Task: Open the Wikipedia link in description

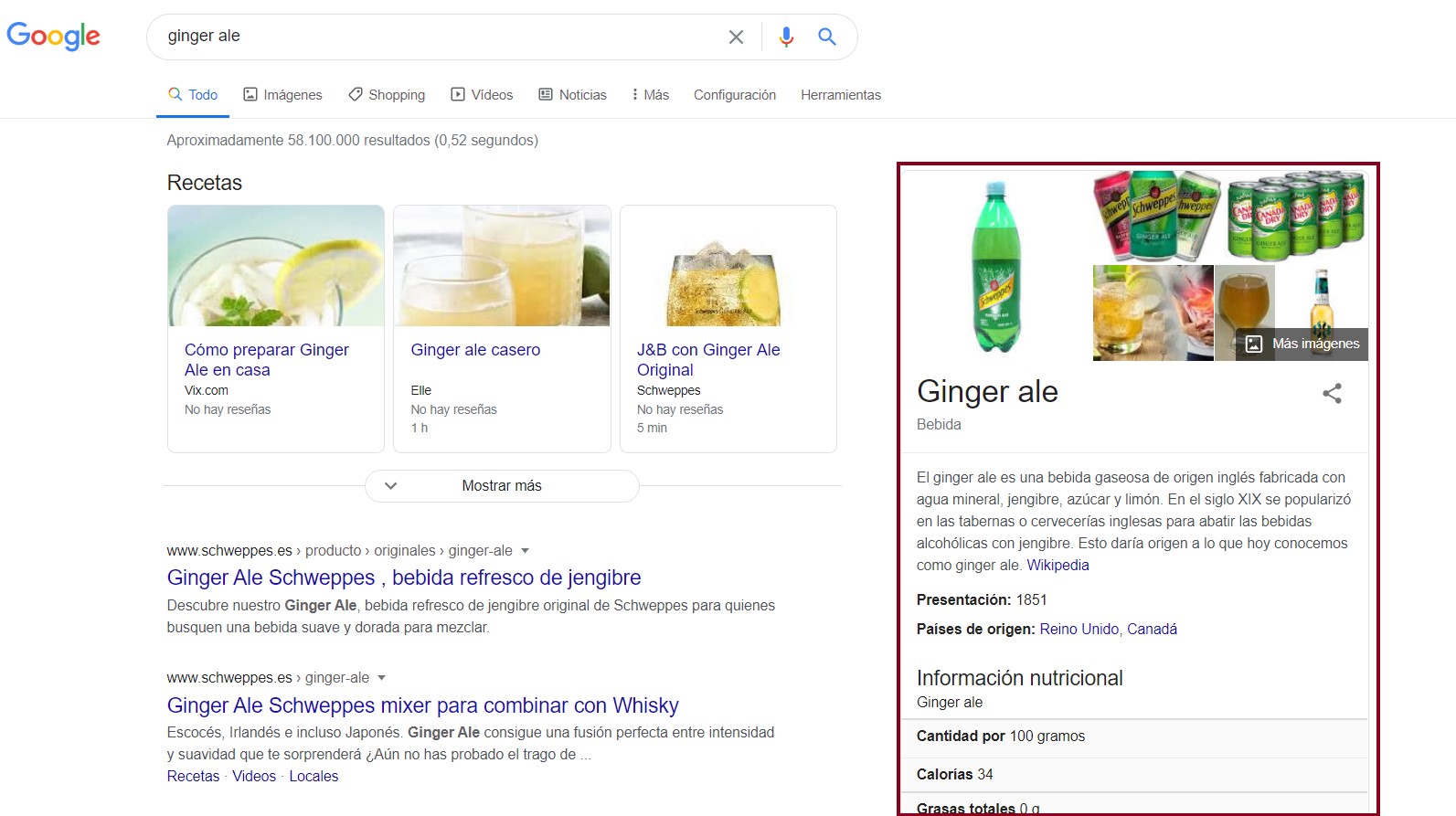Action: 1057,565
